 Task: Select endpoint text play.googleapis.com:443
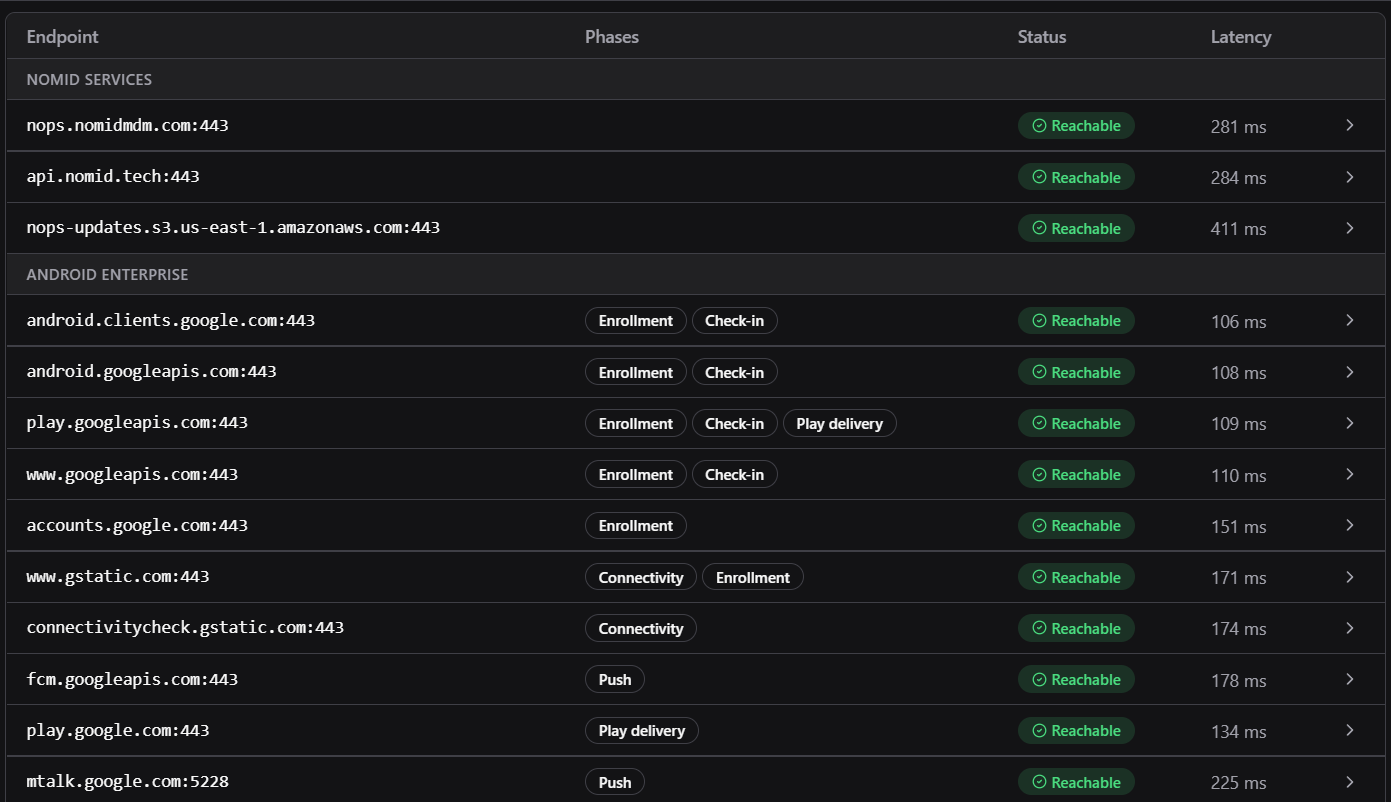tap(137, 423)
